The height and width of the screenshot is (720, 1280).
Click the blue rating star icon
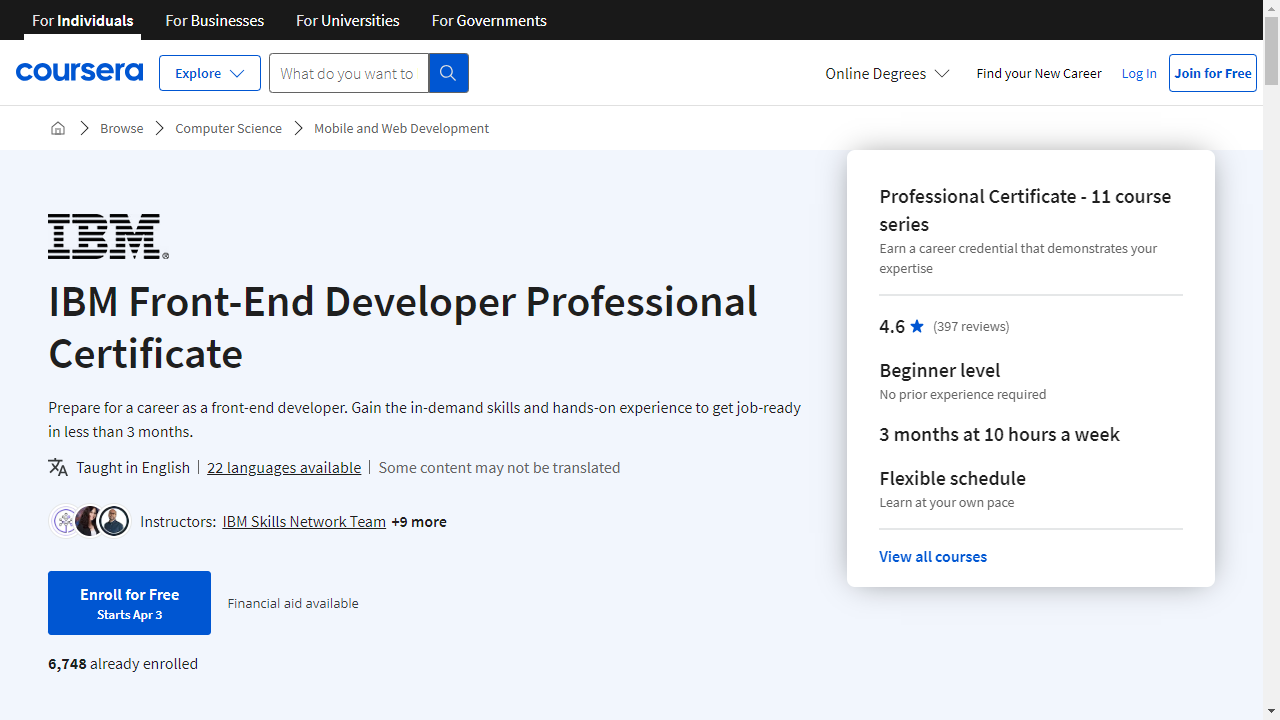pos(917,326)
